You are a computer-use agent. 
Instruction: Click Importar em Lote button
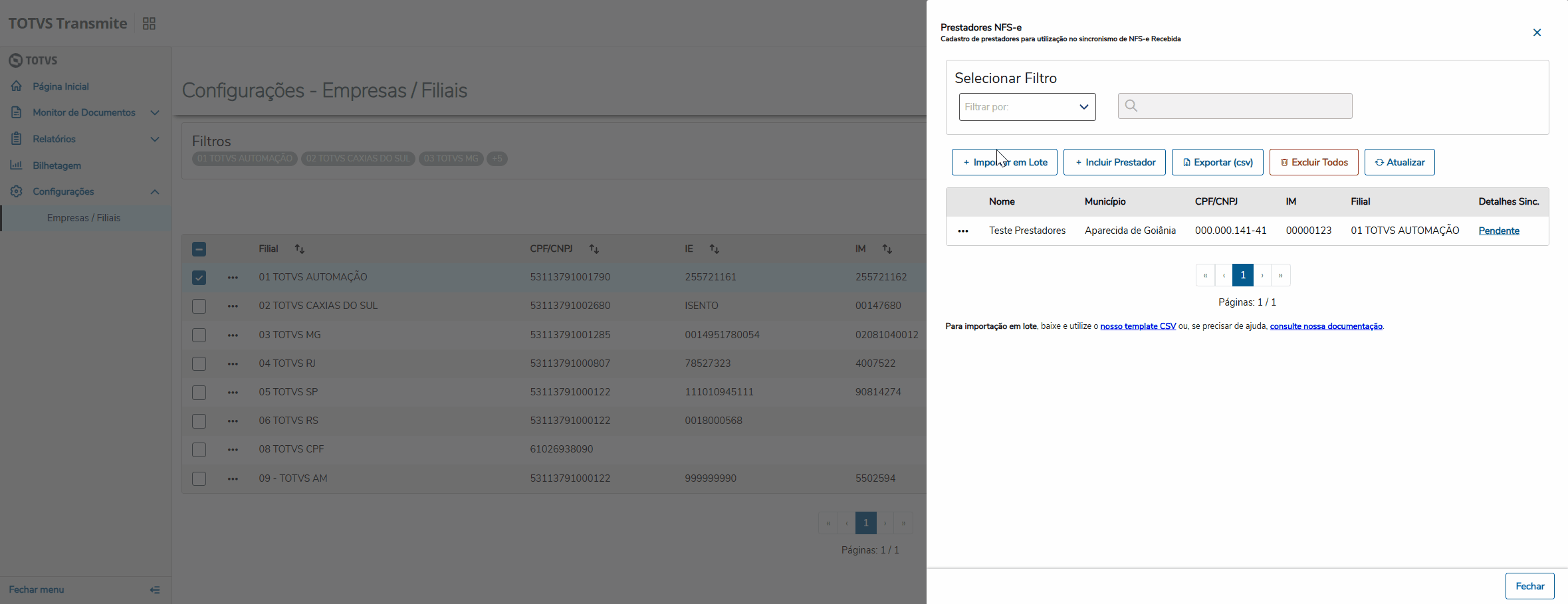pyautogui.click(x=1004, y=162)
